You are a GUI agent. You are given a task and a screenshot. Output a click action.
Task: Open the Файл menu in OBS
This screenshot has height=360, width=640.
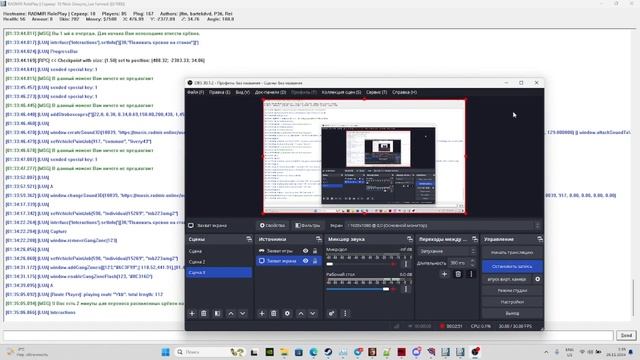[196, 92]
